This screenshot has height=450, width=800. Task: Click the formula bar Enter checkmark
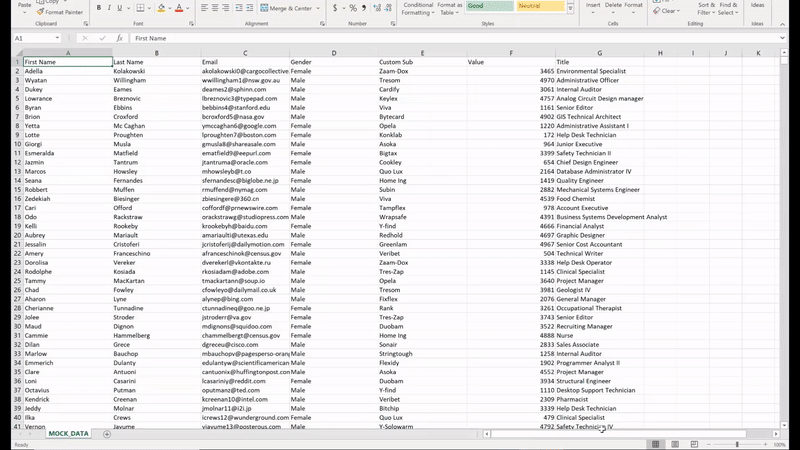coord(102,38)
